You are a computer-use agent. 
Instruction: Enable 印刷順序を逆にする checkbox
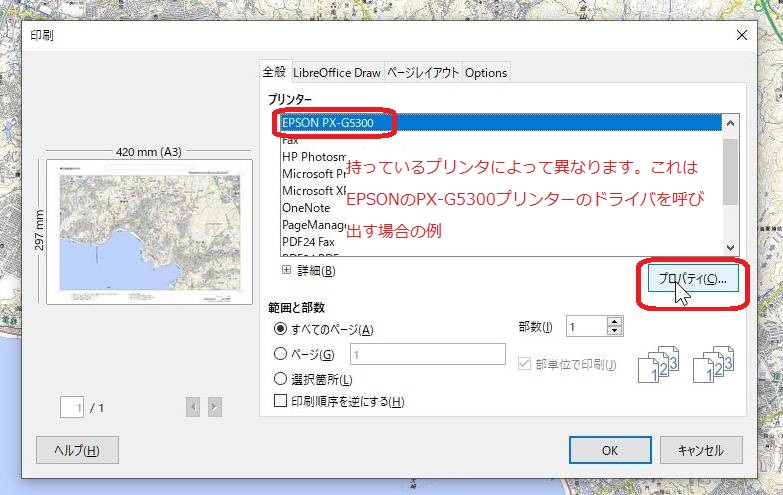(281, 402)
